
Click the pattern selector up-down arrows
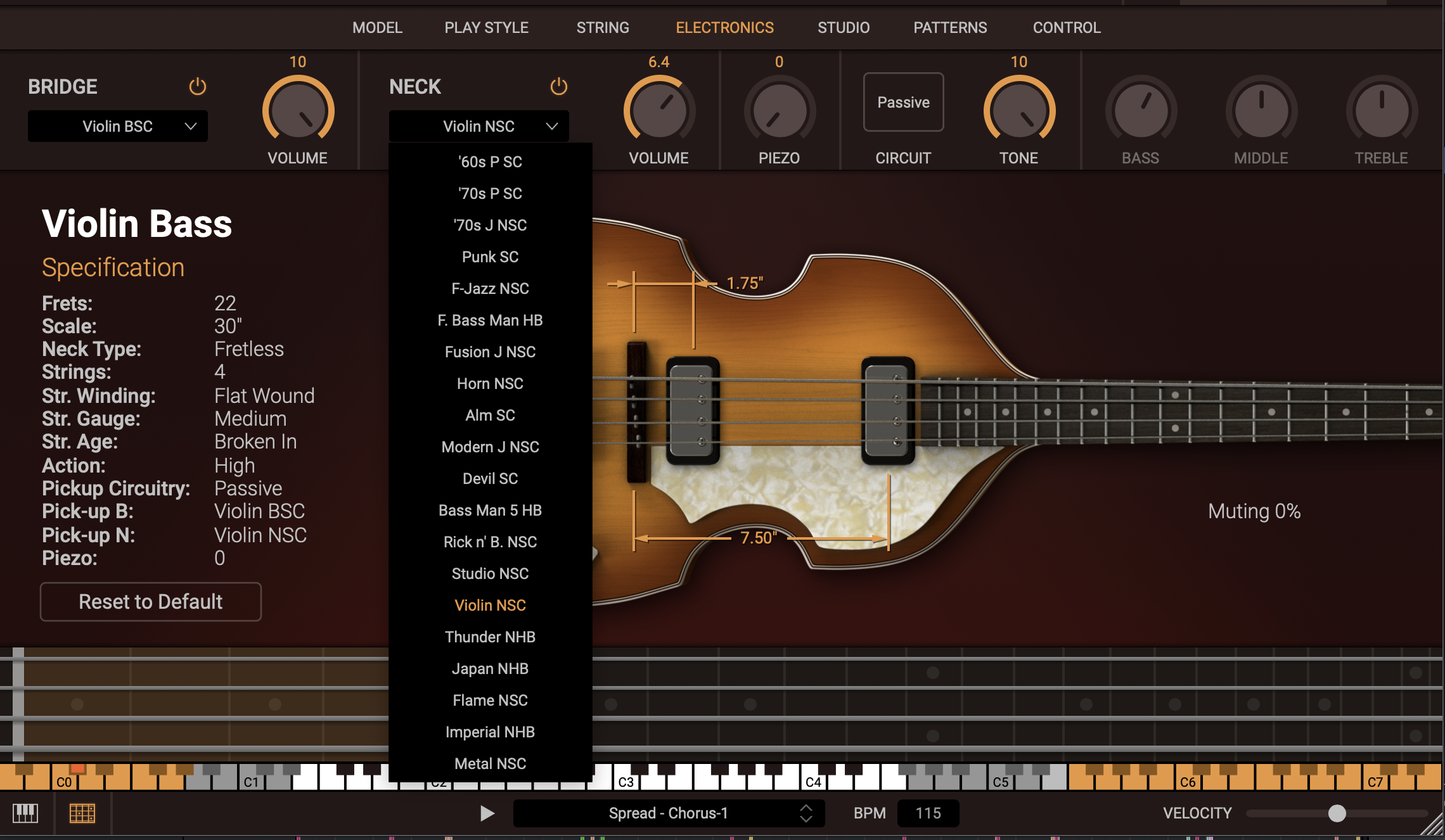pyautogui.click(x=806, y=813)
